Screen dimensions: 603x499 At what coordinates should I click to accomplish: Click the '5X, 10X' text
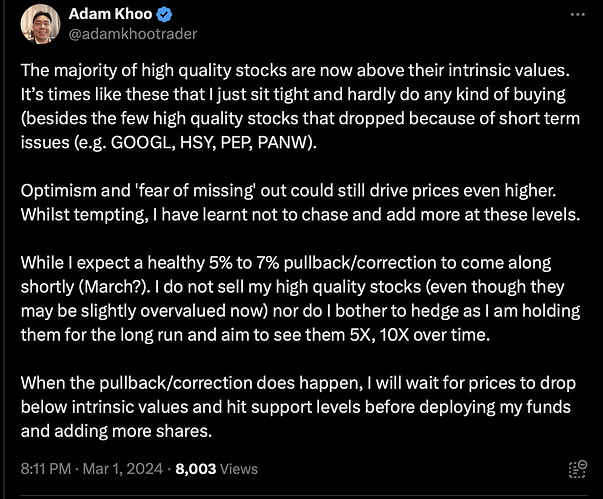[380, 335]
